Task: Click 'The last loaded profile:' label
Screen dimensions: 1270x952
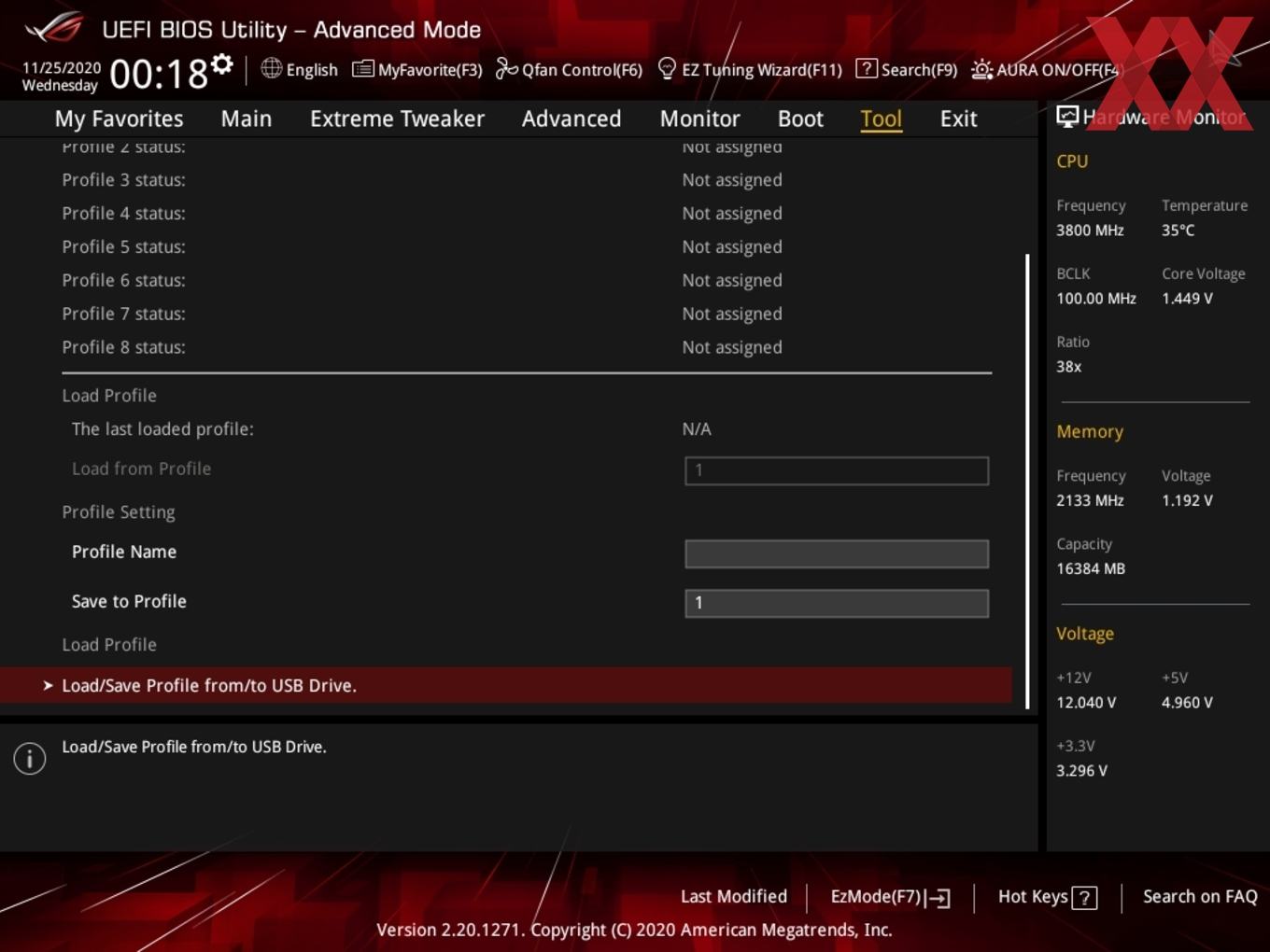Action: point(162,429)
